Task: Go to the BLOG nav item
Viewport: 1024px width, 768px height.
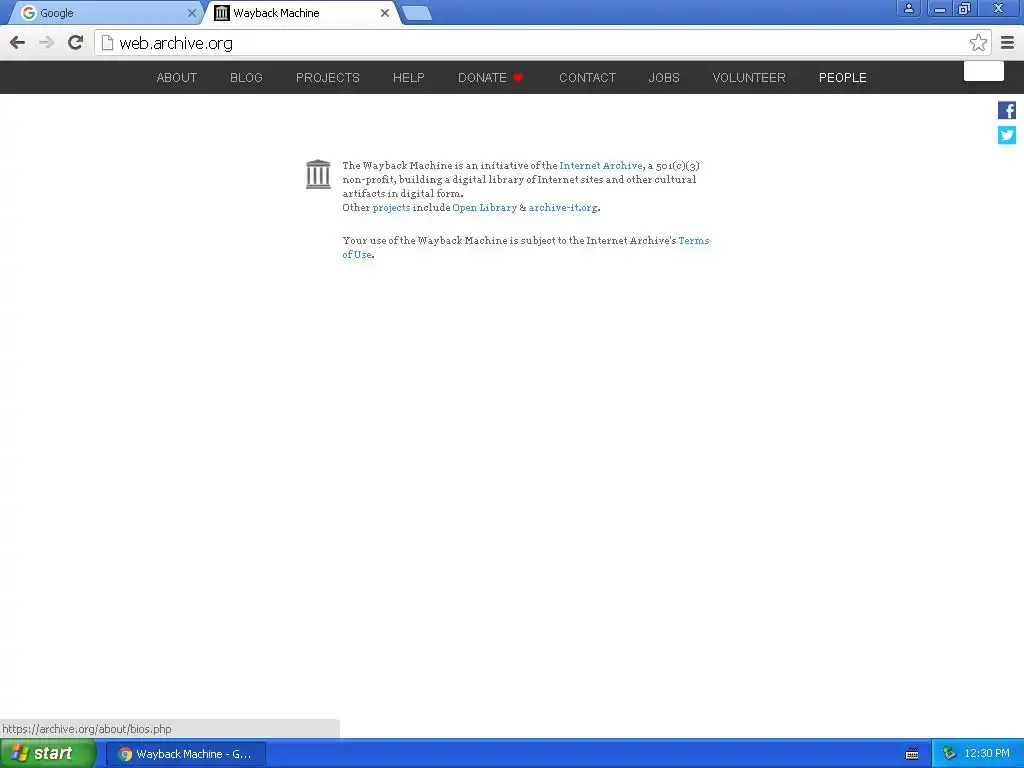Action: click(246, 78)
